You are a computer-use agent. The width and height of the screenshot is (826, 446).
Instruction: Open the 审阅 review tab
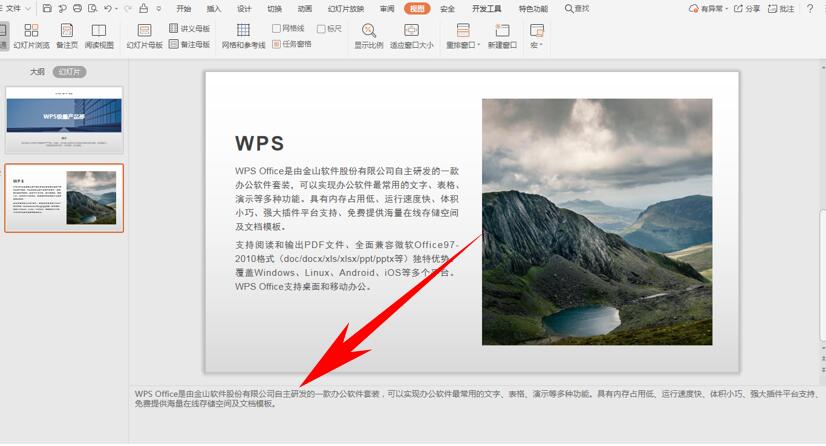[387, 8]
